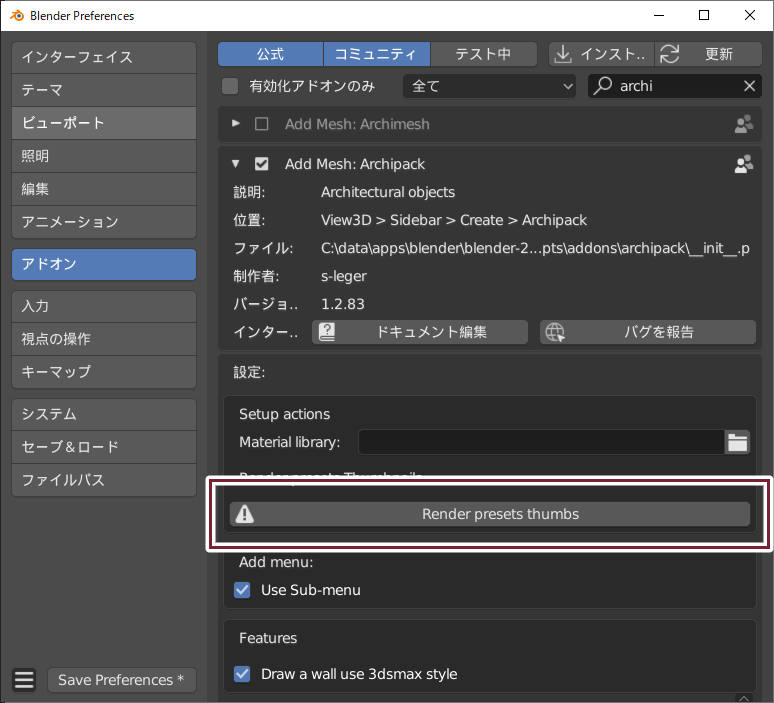Open キーマップ preferences section
Screen dimensions: 774x703
pos(104,372)
